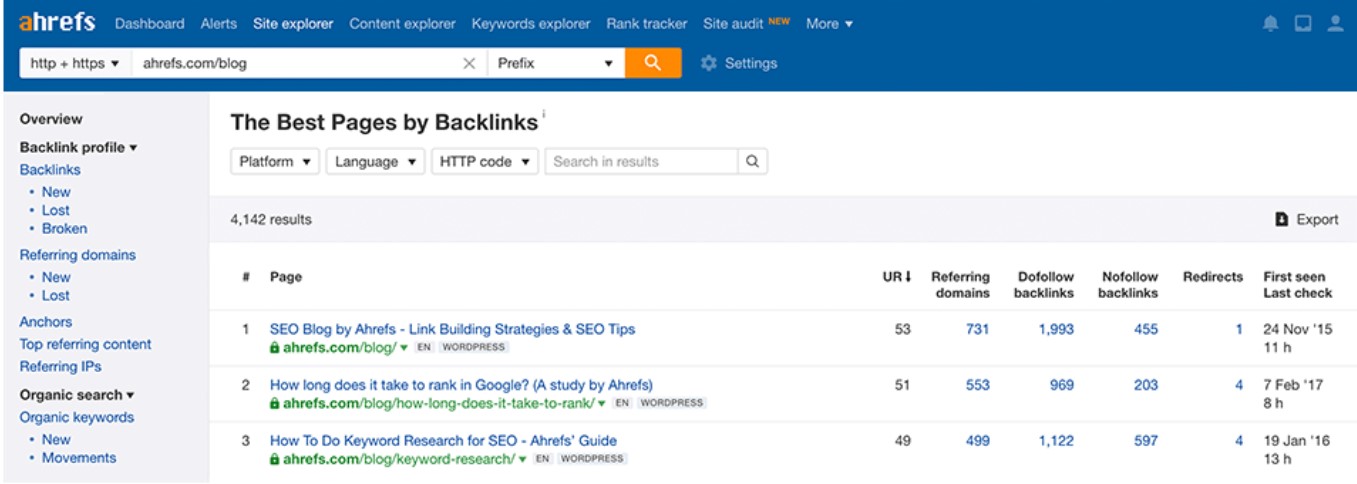This screenshot has height=484, width=1357.
Task: Open the Broken backlinks link
Action: tap(64, 228)
